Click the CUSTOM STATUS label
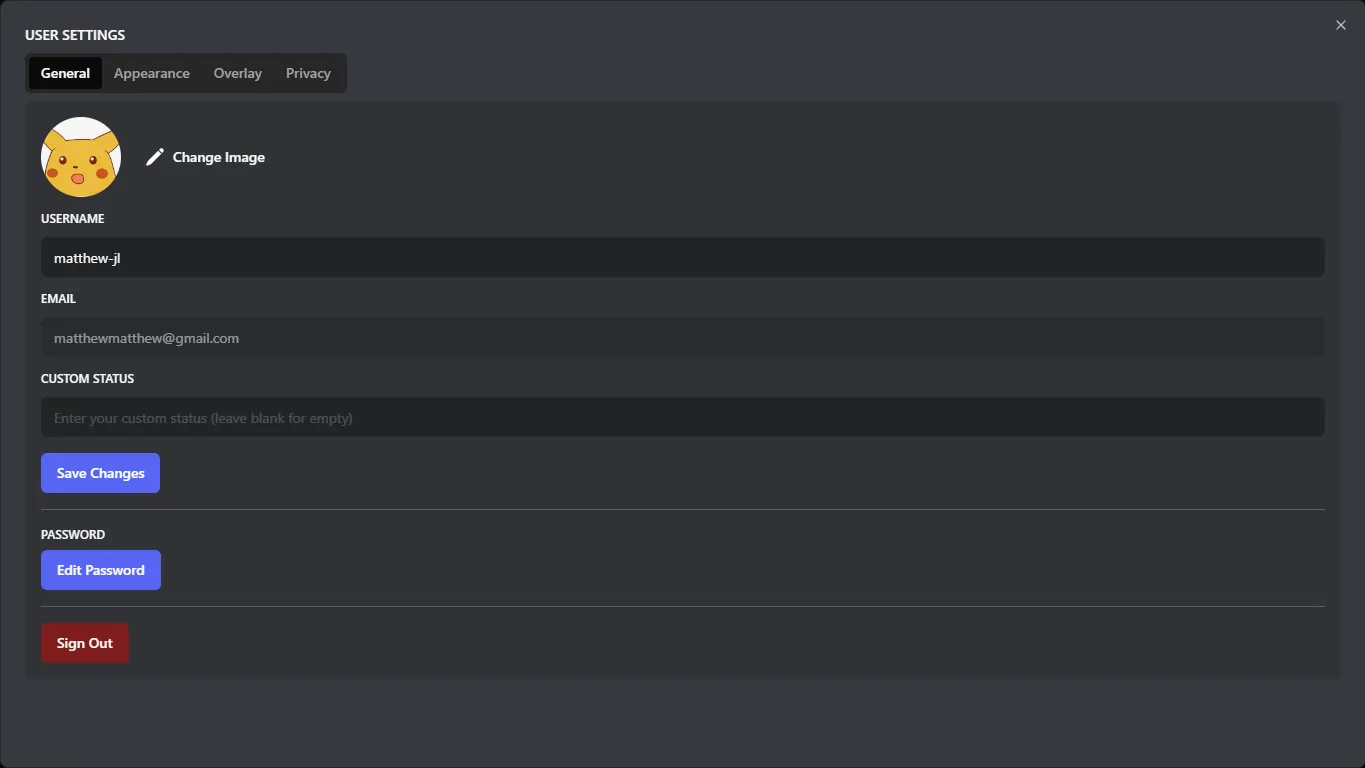 click(x=87, y=378)
